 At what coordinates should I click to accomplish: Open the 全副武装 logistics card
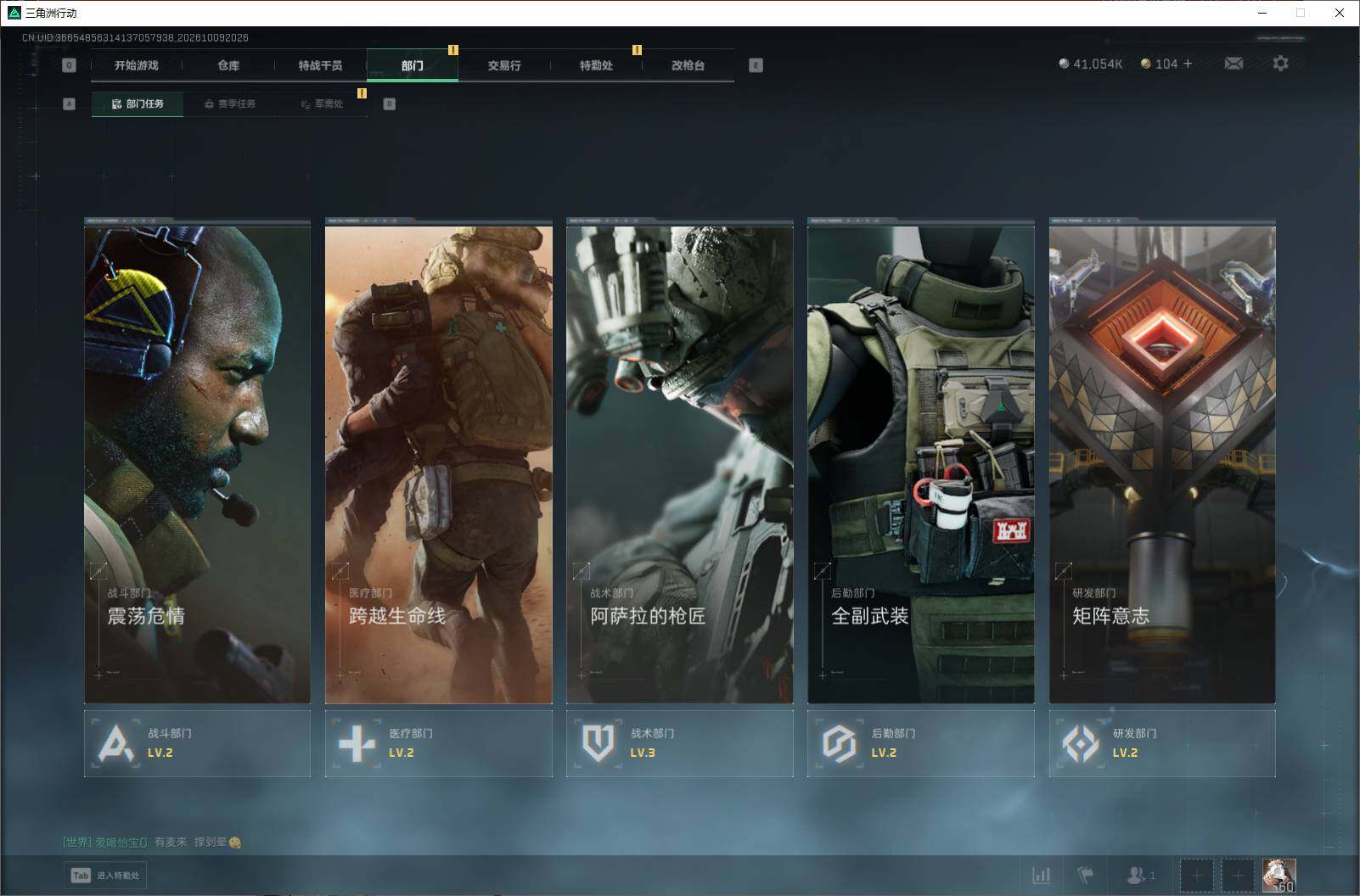(x=921, y=461)
